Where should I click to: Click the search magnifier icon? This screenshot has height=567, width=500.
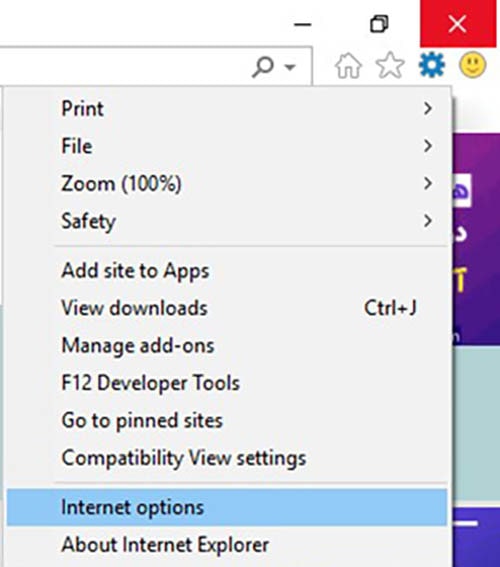(263, 67)
